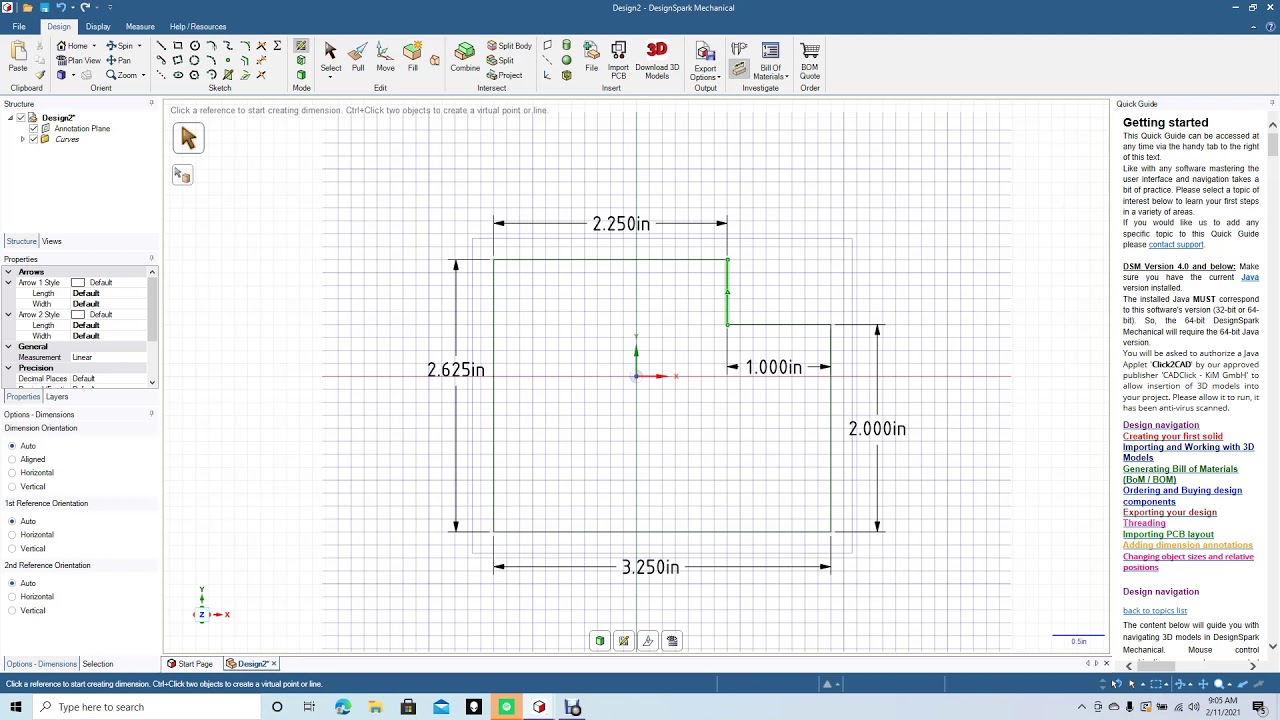Switch to the Views panel tab
This screenshot has height=720, width=1280.
pos(51,241)
